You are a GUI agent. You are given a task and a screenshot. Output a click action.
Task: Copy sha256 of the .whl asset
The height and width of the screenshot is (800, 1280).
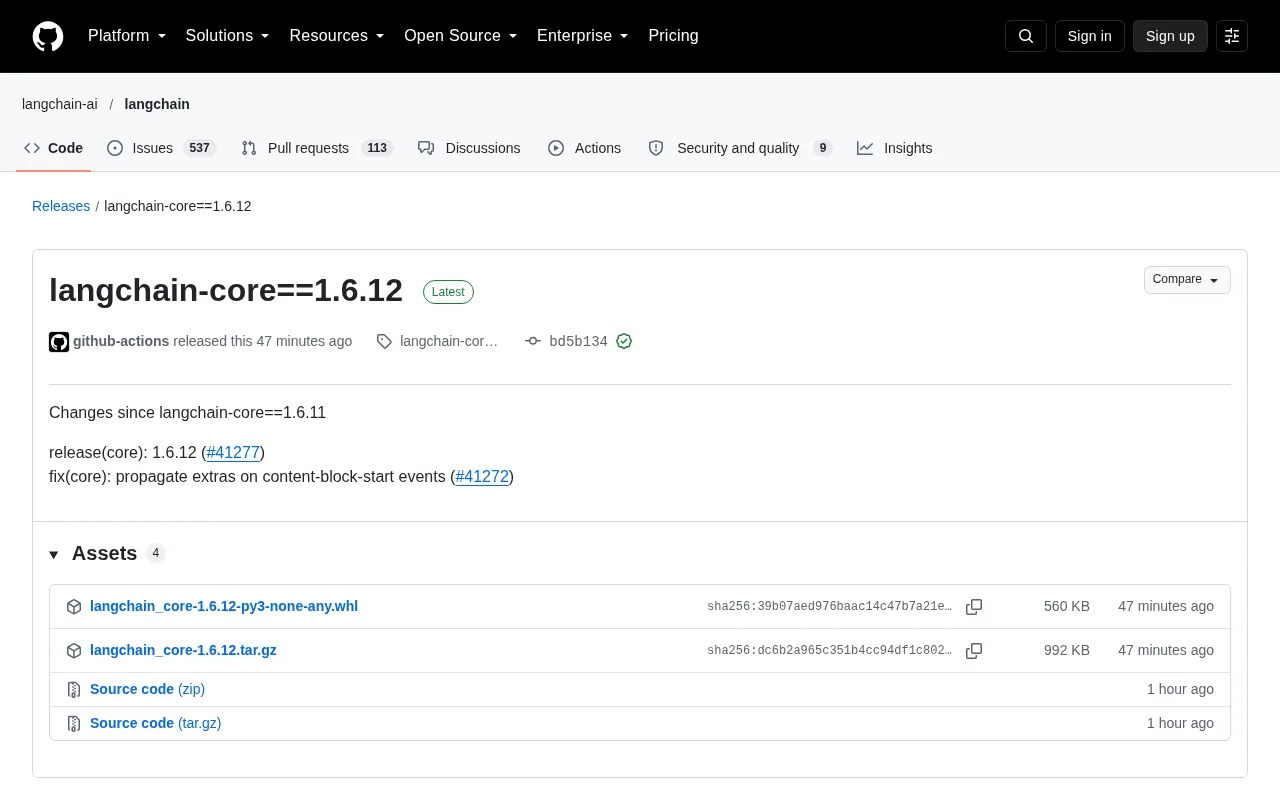tap(974, 607)
